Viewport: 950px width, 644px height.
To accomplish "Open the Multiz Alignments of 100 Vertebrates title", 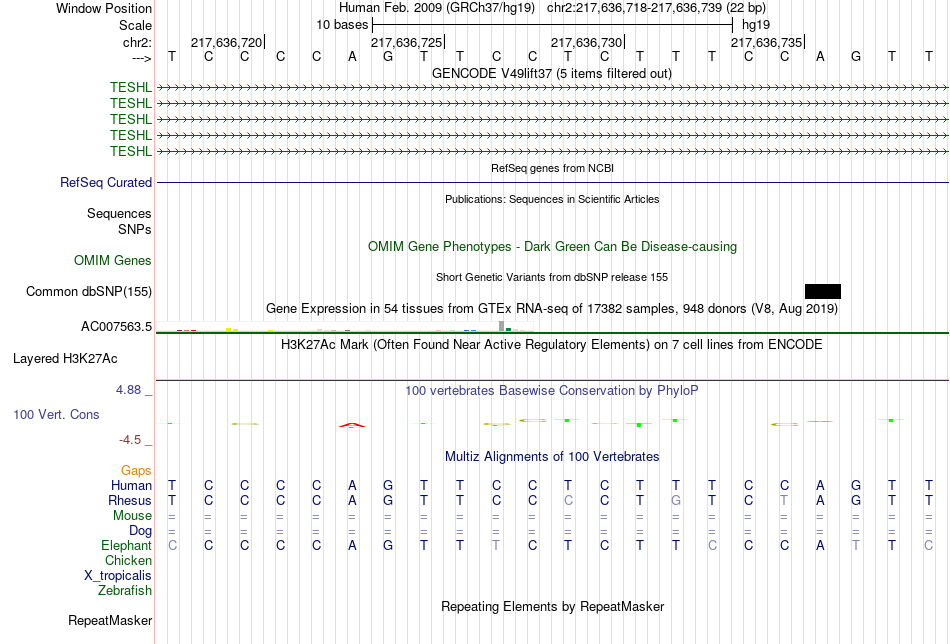I will (552, 457).
